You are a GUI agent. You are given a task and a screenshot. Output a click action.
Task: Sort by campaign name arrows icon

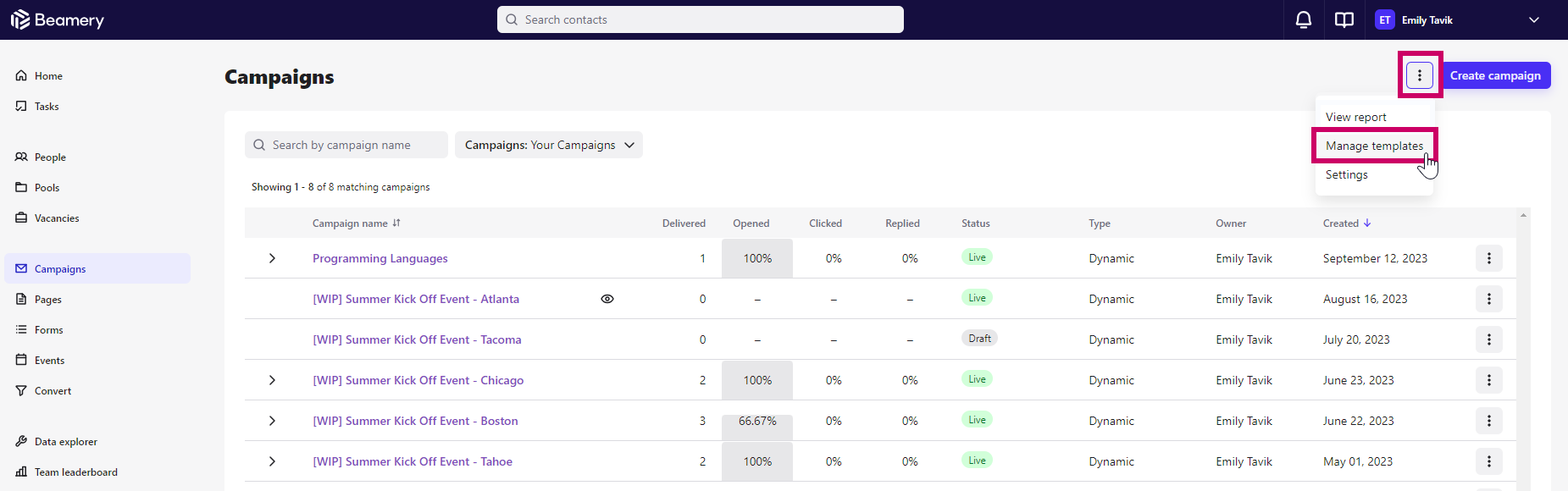[x=396, y=223]
